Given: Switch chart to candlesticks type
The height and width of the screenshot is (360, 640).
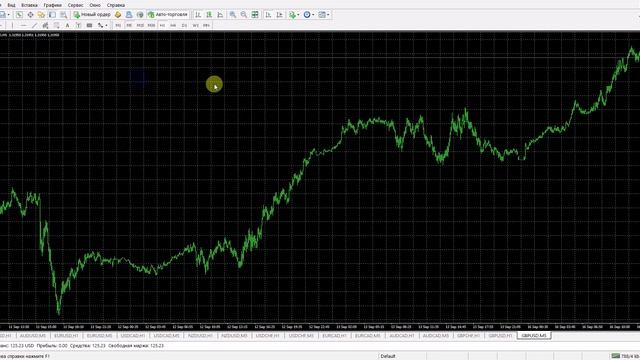Looking at the screenshot, I should click(209, 15).
